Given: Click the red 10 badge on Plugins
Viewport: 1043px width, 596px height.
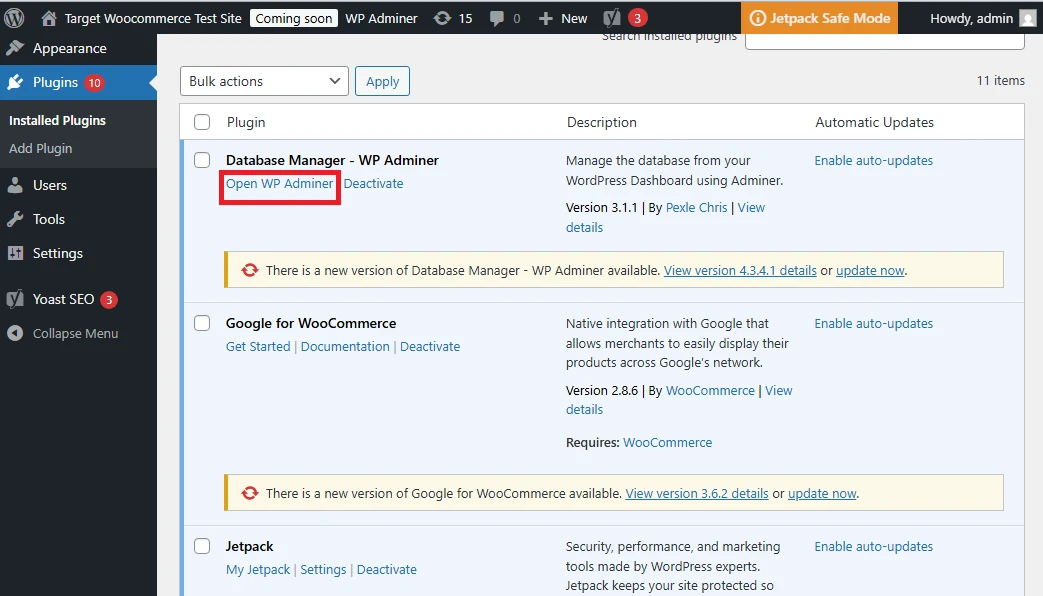Looking at the screenshot, I should click(x=94, y=82).
